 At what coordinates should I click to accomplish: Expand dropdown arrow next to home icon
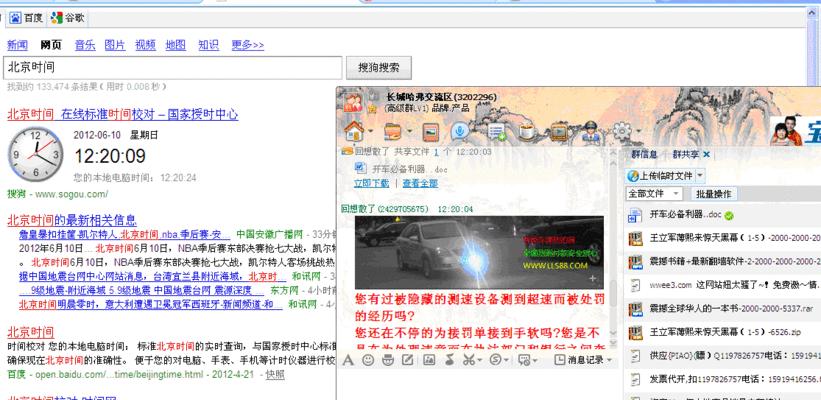(370, 131)
